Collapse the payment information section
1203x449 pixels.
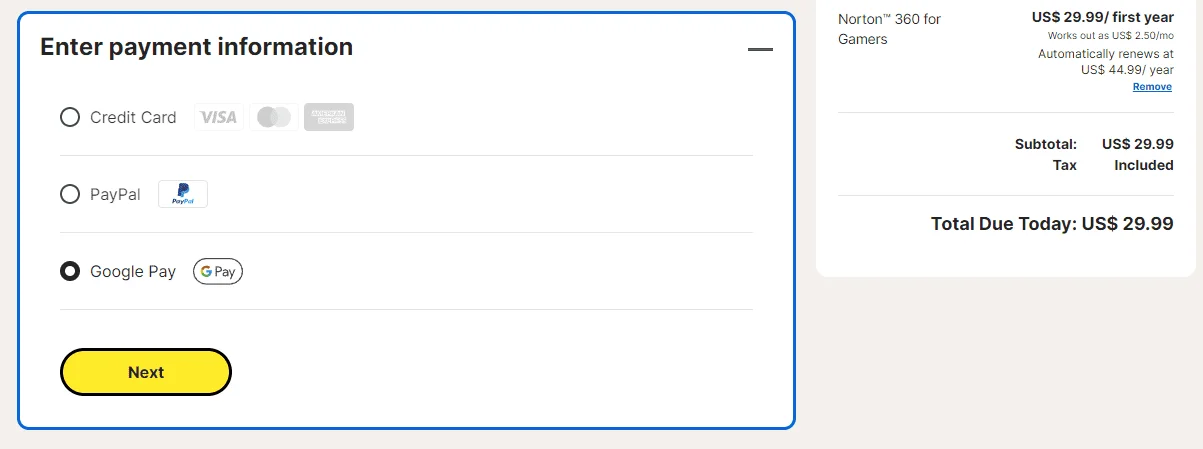[x=761, y=49]
